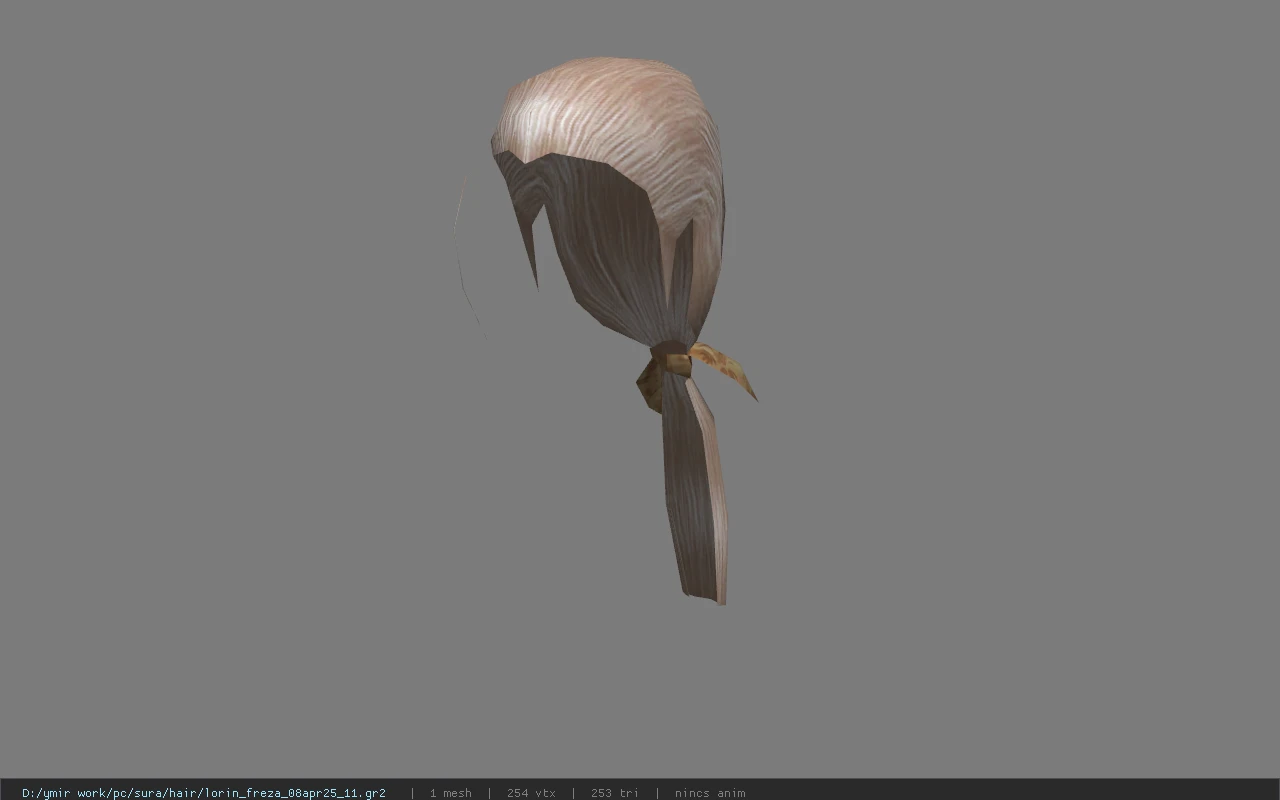
Task: Click the file path lorin_freza_08apr25_11.gr2
Action: pyautogui.click(x=203, y=793)
